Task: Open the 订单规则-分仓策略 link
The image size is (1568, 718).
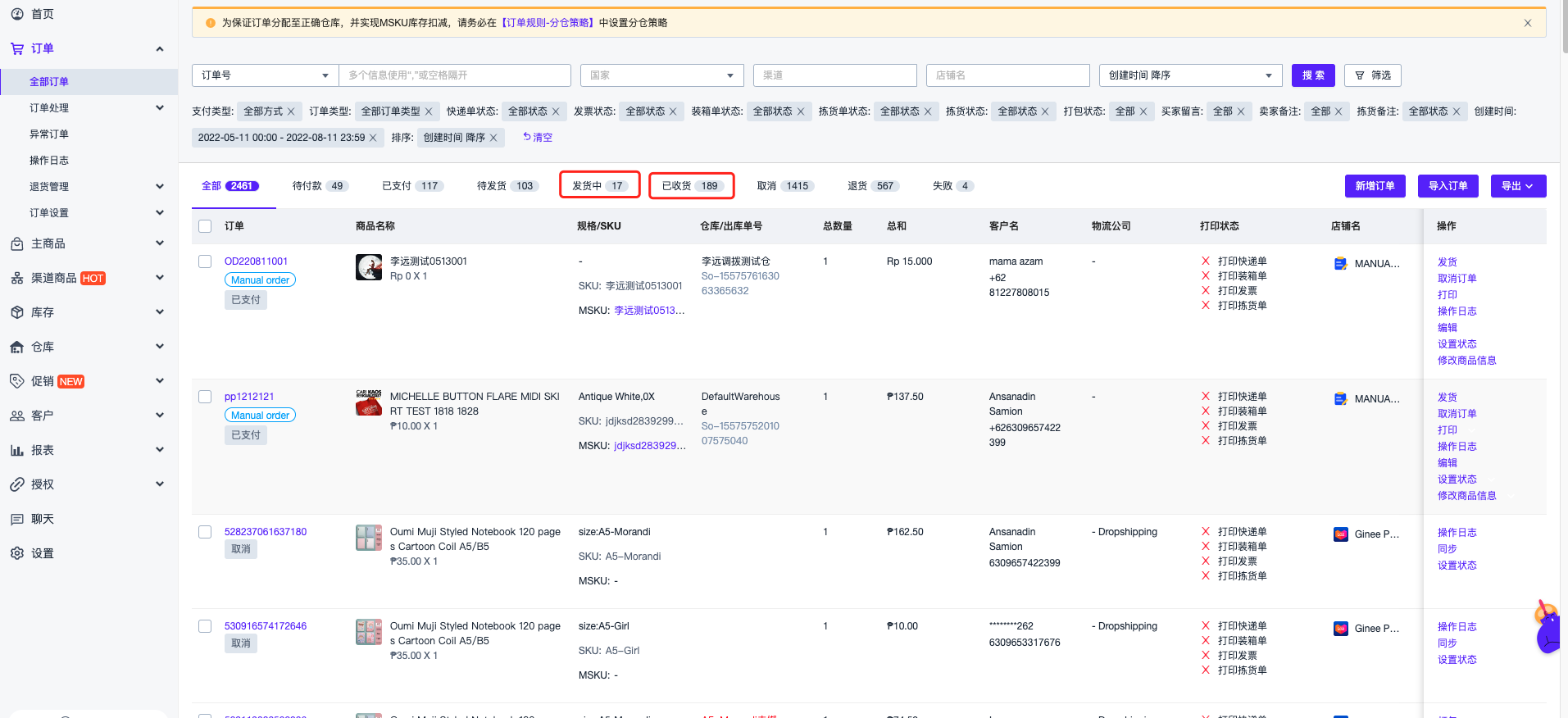Action: (x=548, y=23)
